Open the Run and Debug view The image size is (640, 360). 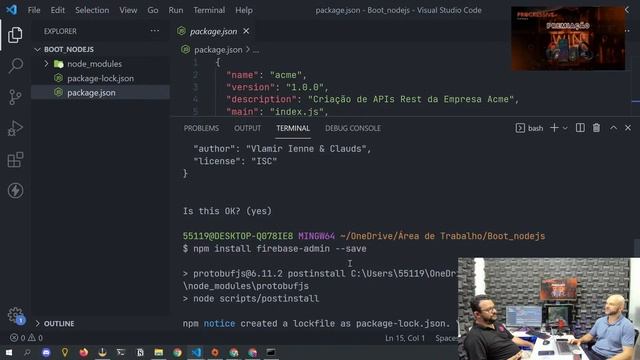point(15,128)
